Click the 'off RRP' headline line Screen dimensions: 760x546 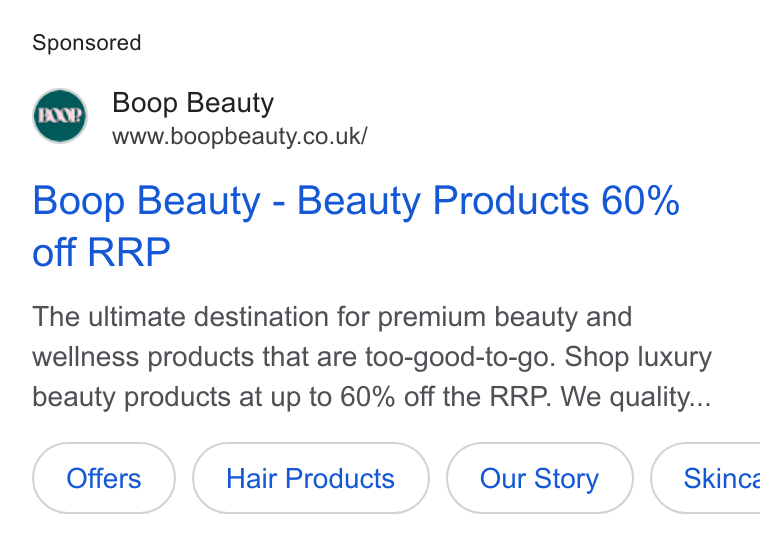tap(101, 252)
